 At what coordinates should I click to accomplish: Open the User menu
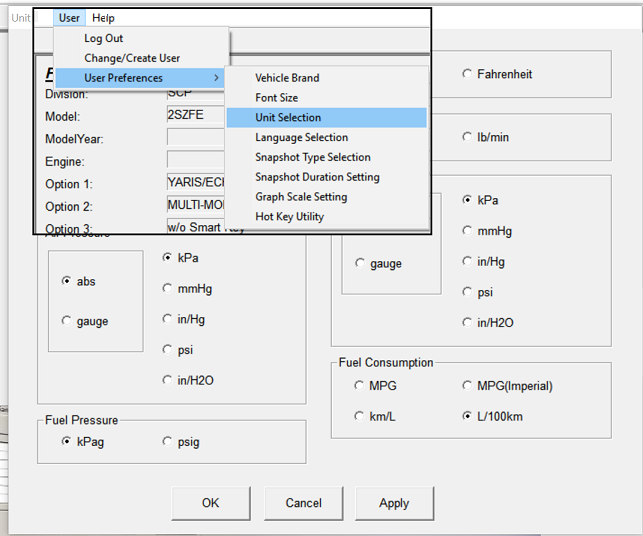tap(69, 18)
